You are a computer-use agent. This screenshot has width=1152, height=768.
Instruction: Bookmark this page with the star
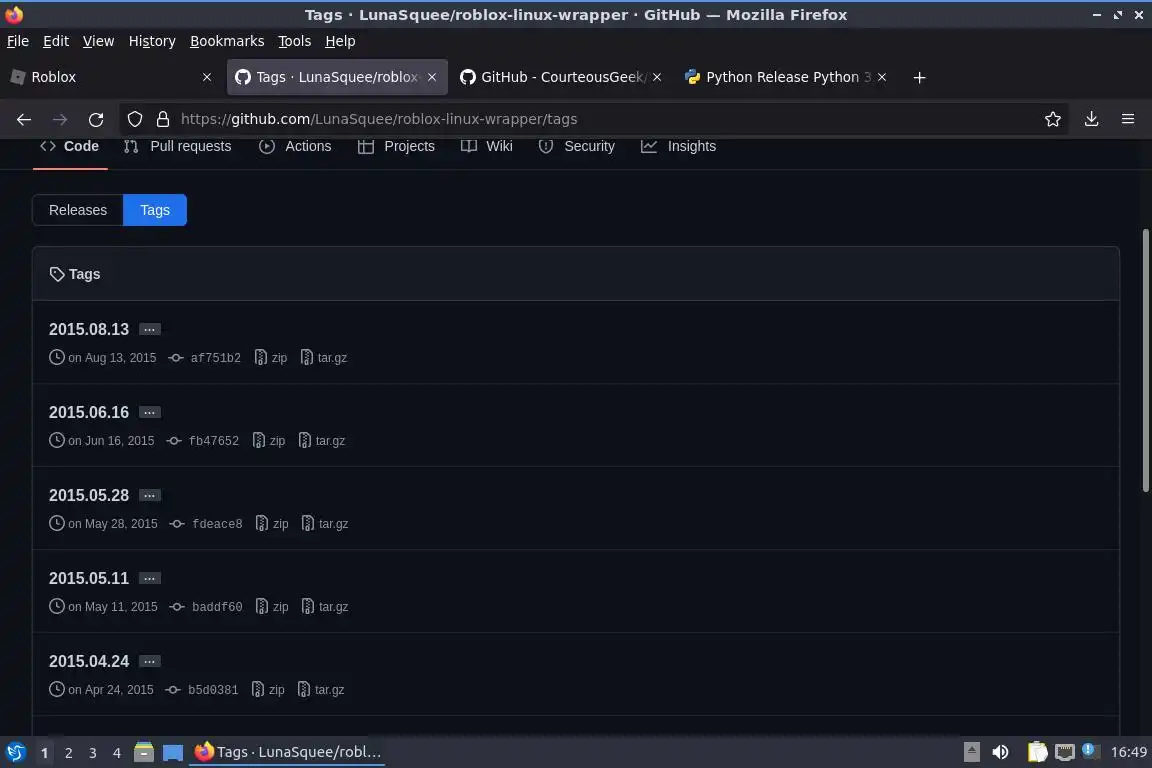tap(1053, 119)
